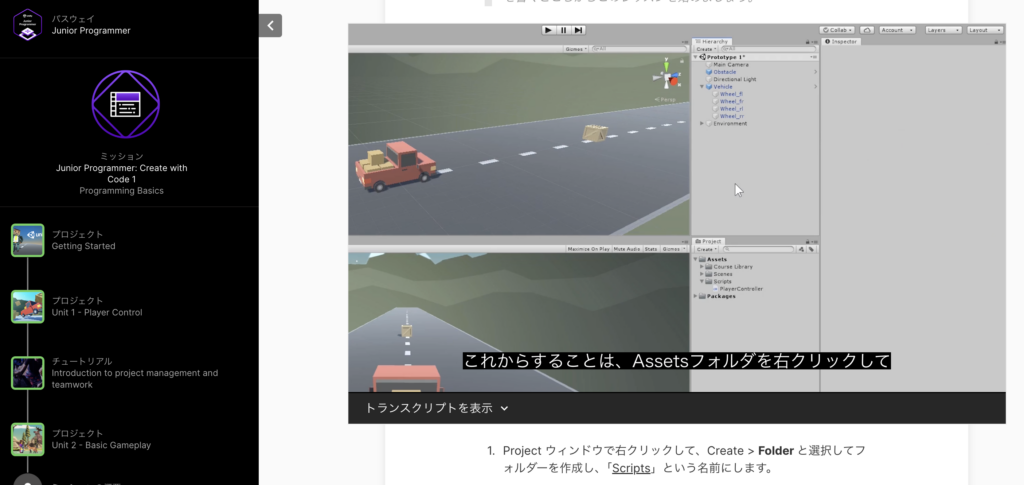Click the Pause button in Unity toolbar
The width and height of the screenshot is (1024, 485).
[563, 30]
